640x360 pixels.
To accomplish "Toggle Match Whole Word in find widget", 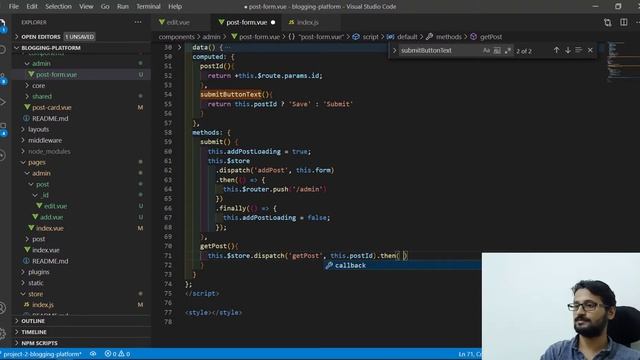I will 497,51.
